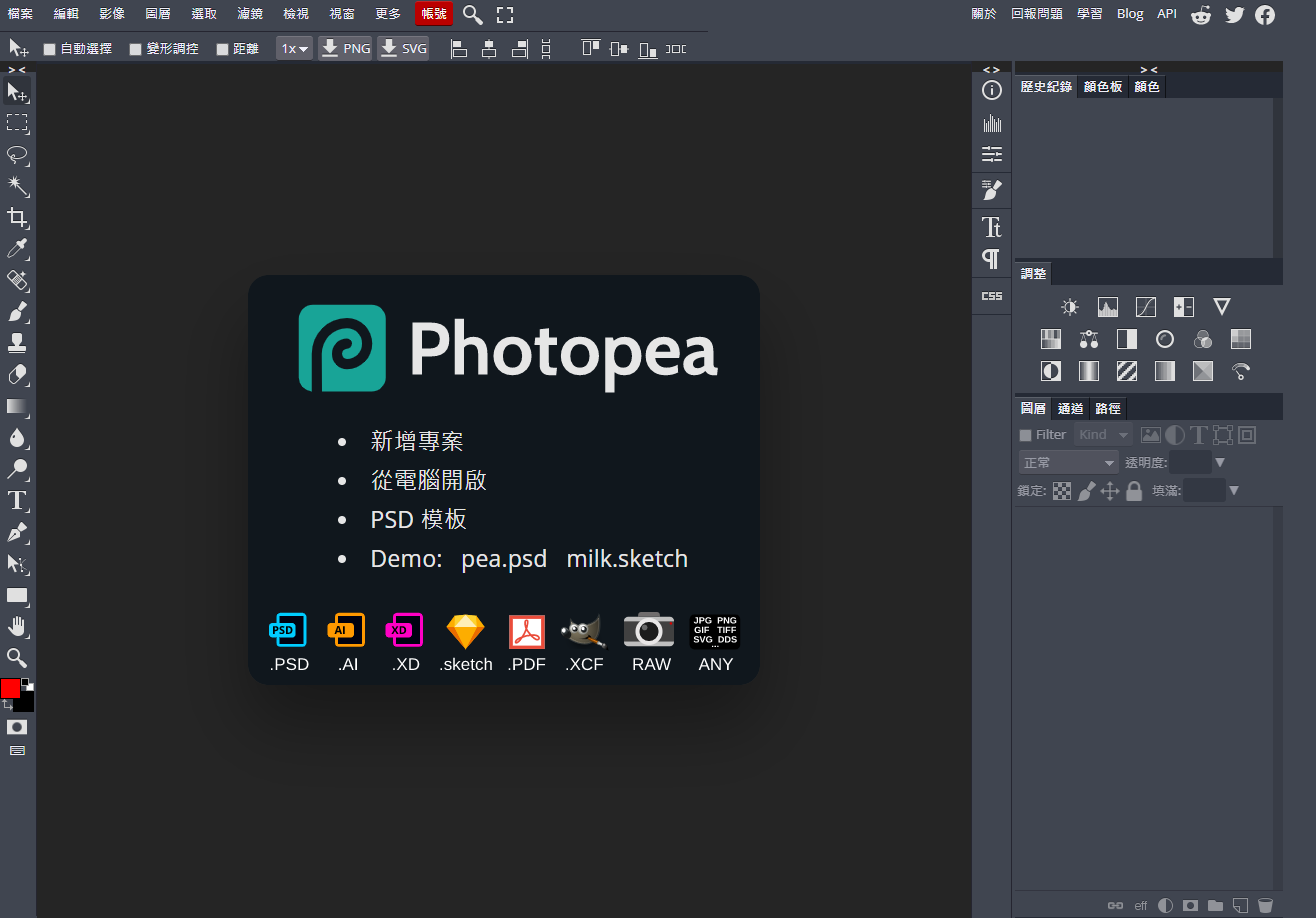Open the Info panel icon
Image resolution: width=1316 pixels, height=918 pixels.
(991, 91)
